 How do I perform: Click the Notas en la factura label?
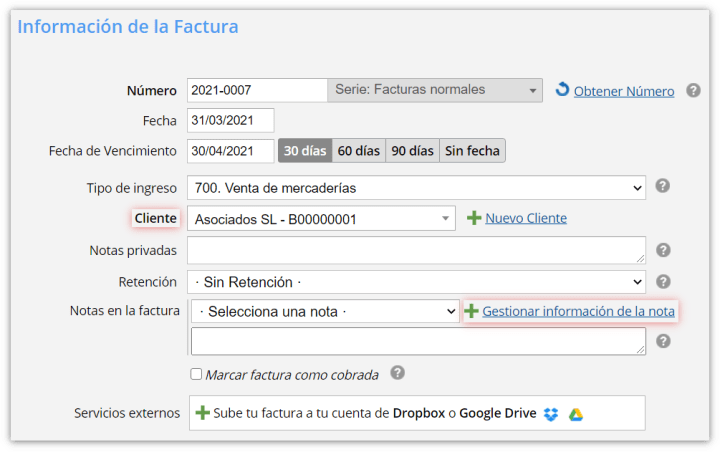point(124,311)
